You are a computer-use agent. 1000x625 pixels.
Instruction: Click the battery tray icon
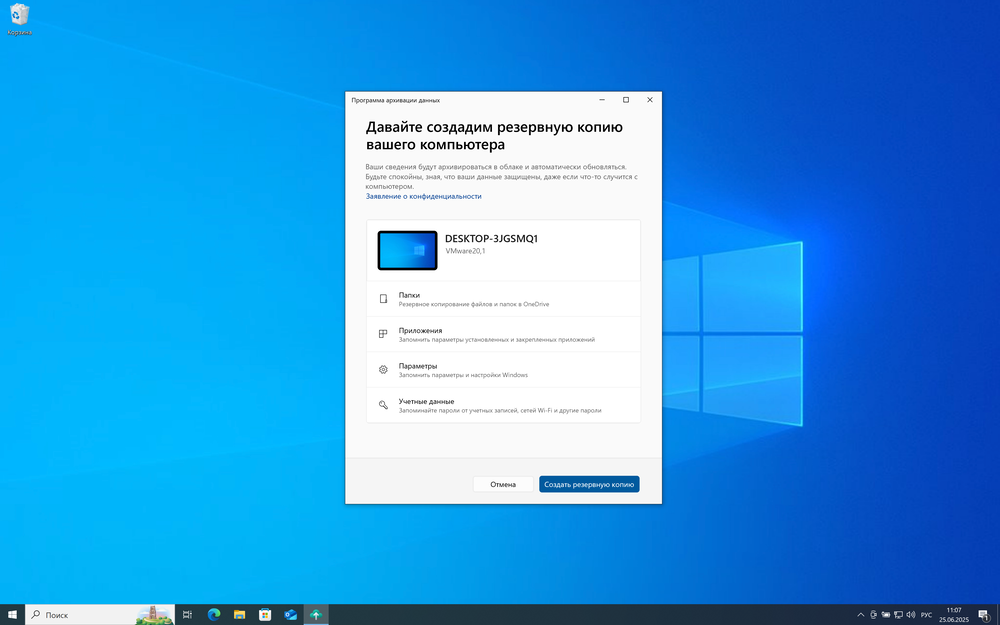[x=885, y=615]
